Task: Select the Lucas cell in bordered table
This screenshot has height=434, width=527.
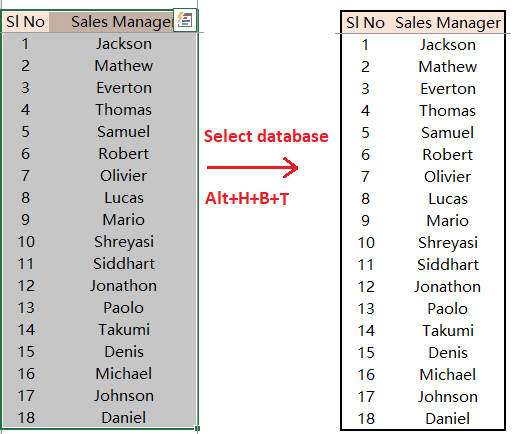Action: click(448, 199)
